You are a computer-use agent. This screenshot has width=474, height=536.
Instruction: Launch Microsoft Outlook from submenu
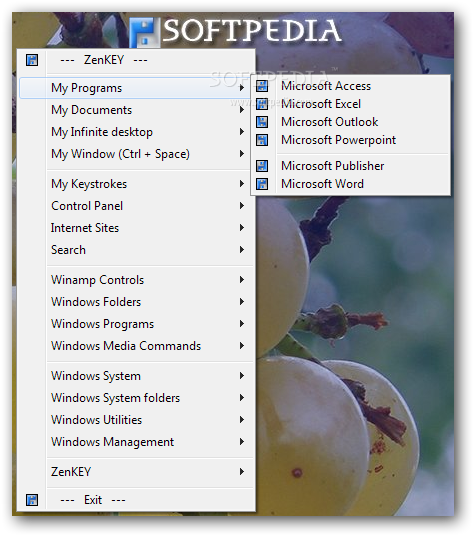(351, 122)
